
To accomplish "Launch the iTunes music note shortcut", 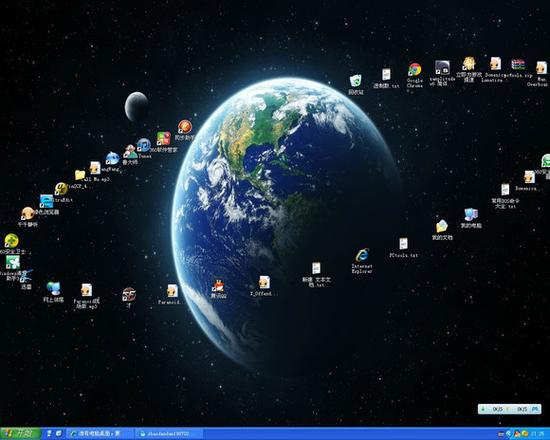I will coord(143,145).
